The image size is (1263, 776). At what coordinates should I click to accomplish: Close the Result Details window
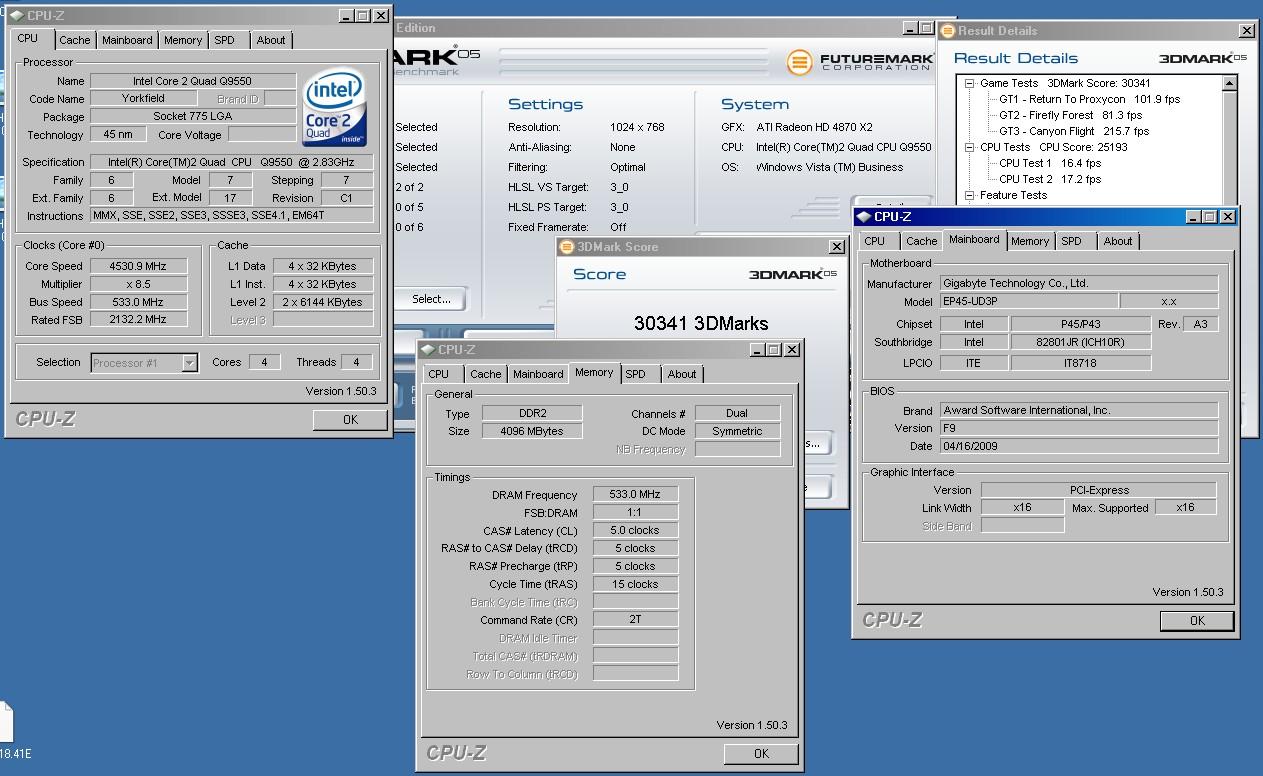1247,31
